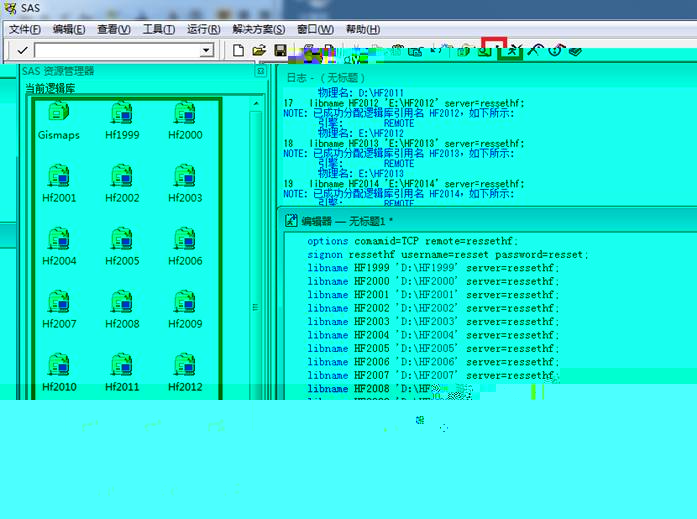
Task: Click the Clear All toolbar icon
Action: point(536,50)
